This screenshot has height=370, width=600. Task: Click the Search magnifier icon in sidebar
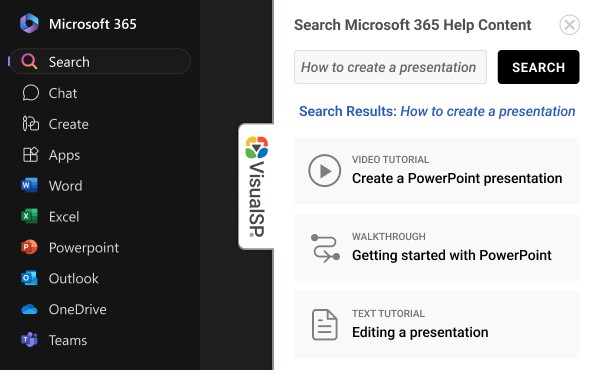[29, 61]
